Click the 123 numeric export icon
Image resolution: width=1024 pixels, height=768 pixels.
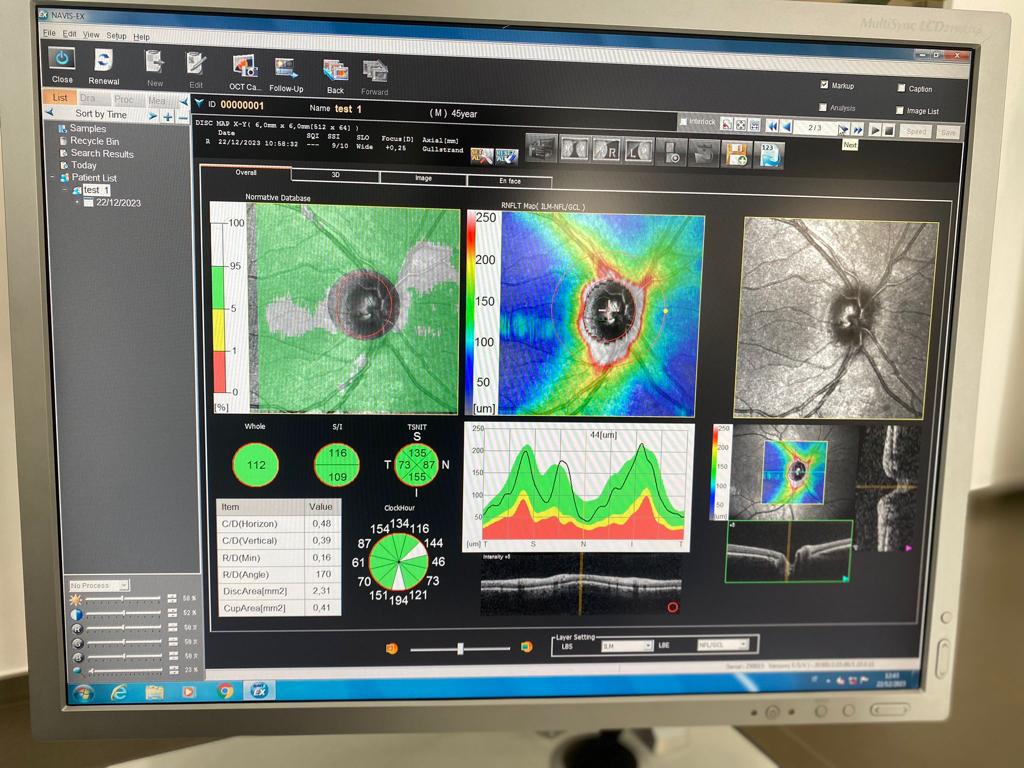pyautogui.click(x=769, y=156)
